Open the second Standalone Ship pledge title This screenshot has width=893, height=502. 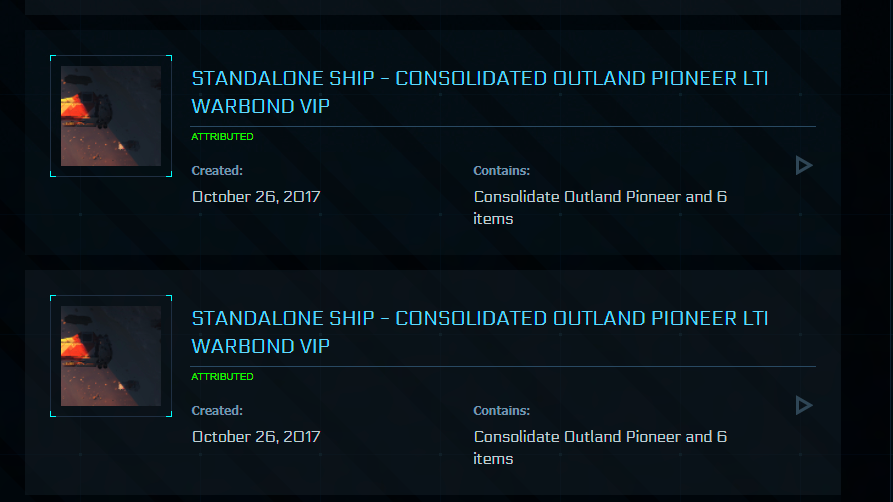click(480, 319)
